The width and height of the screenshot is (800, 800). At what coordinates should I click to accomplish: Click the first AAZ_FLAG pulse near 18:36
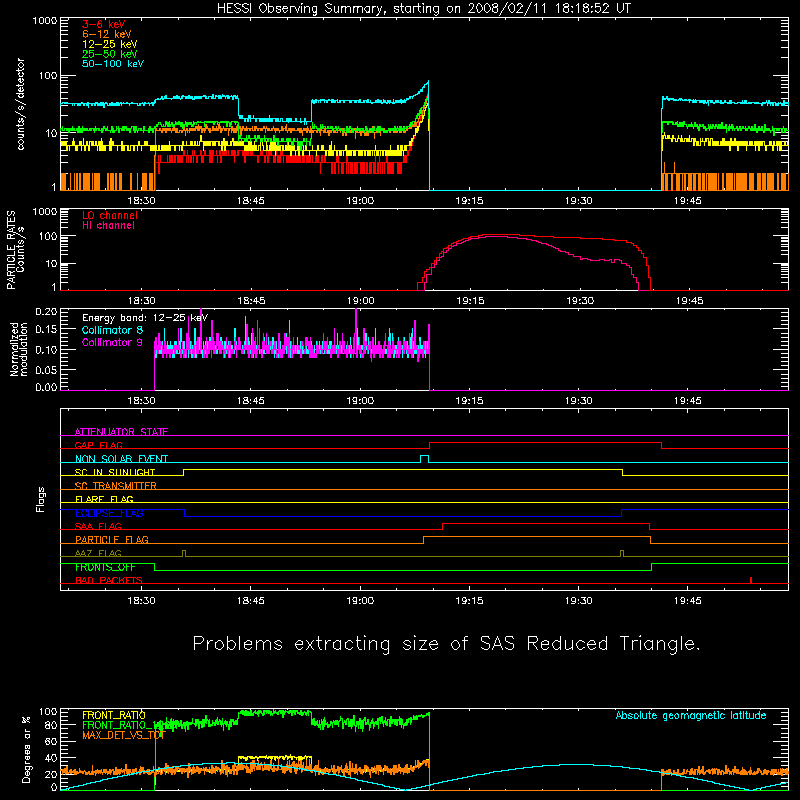[x=184, y=553]
